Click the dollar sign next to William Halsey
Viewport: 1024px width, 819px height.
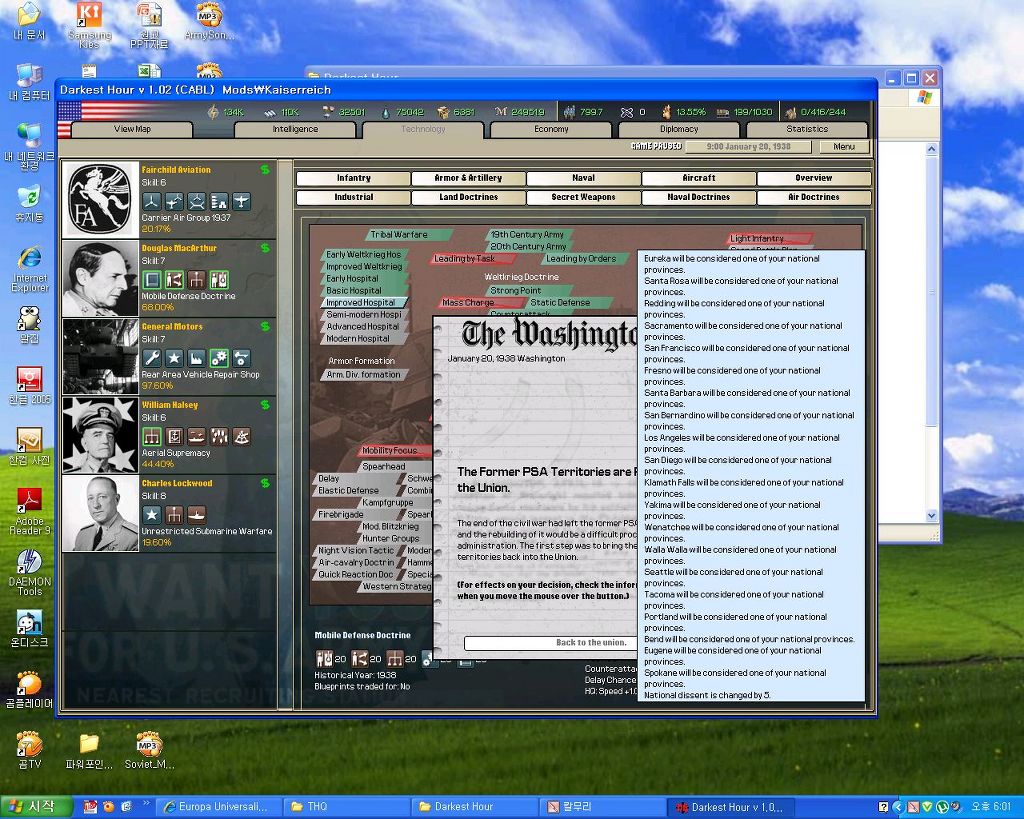click(x=264, y=405)
